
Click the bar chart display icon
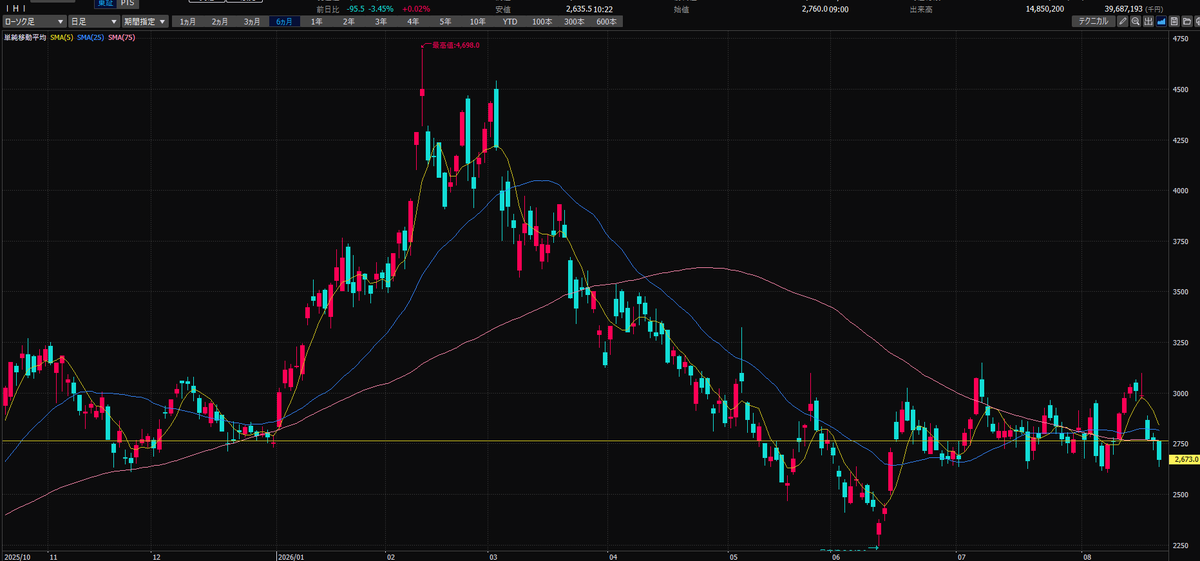pos(1149,21)
